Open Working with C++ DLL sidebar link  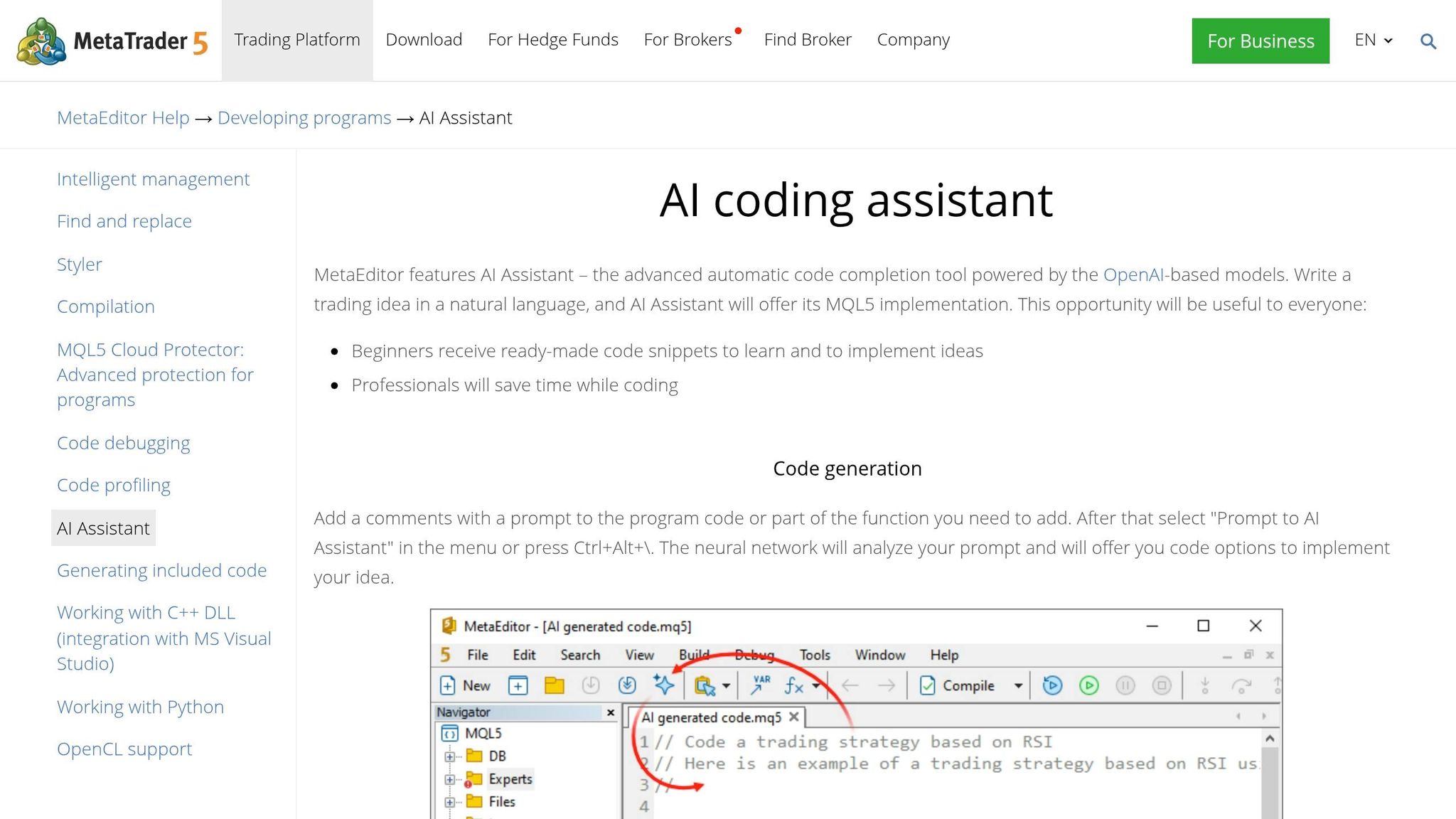pyautogui.click(x=164, y=638)
